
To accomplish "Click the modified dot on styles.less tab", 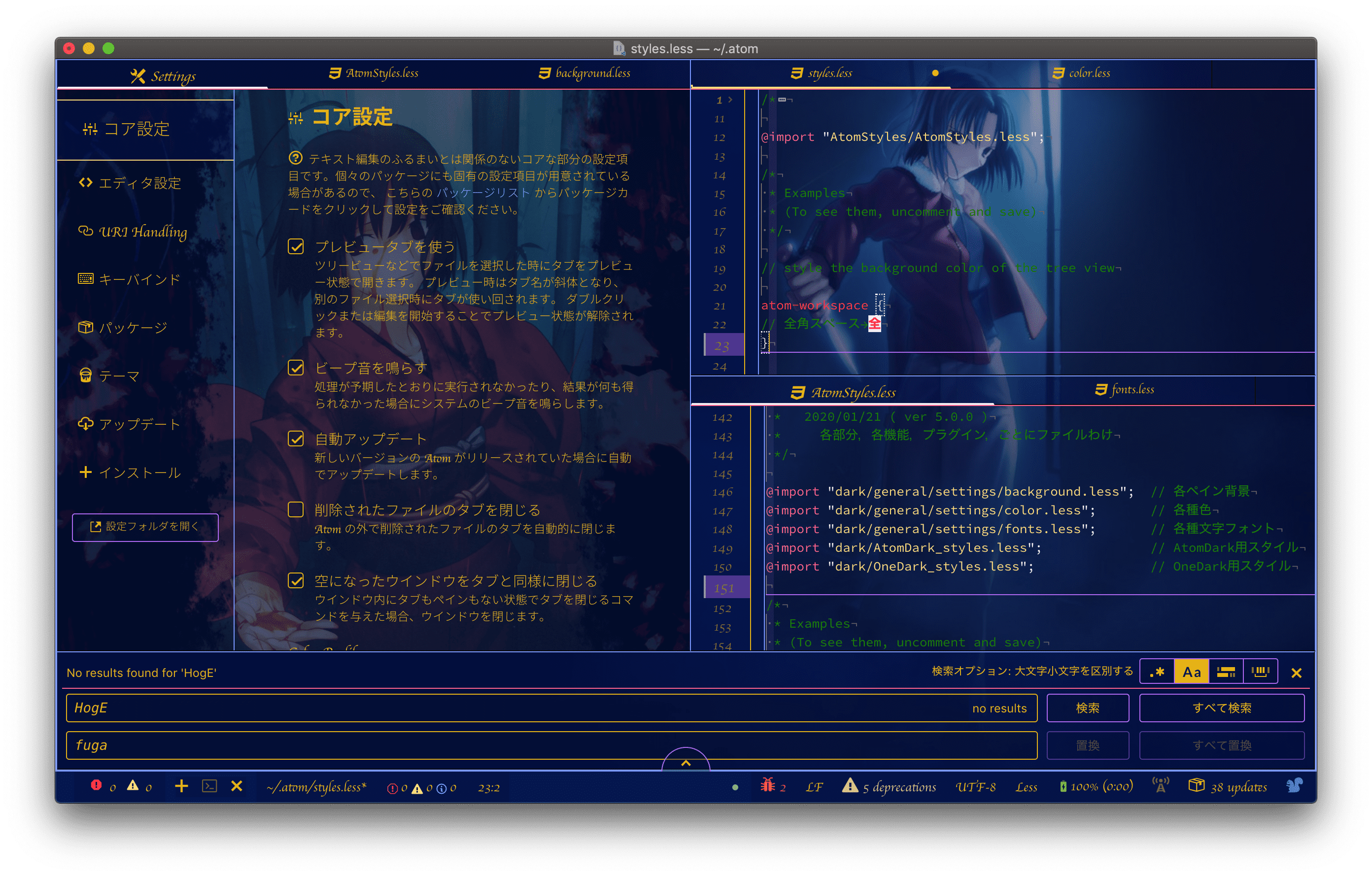I will [935, 73].
